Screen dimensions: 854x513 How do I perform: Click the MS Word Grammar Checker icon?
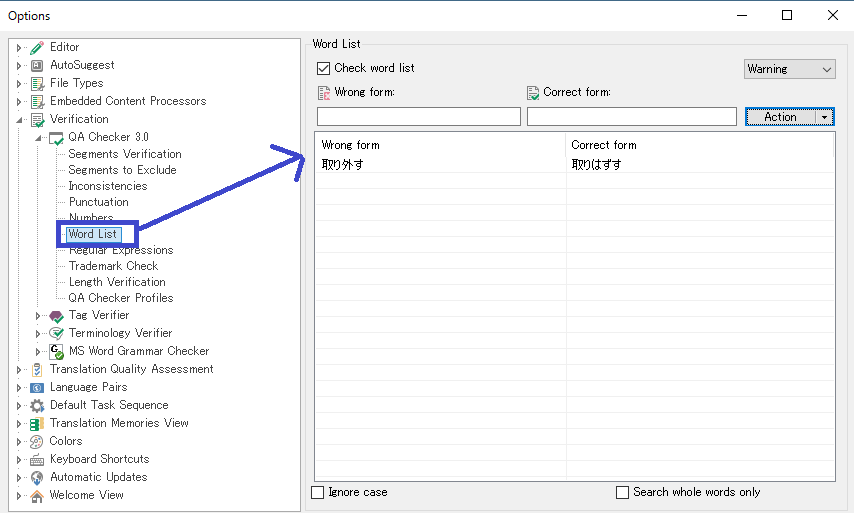point(56,351)
